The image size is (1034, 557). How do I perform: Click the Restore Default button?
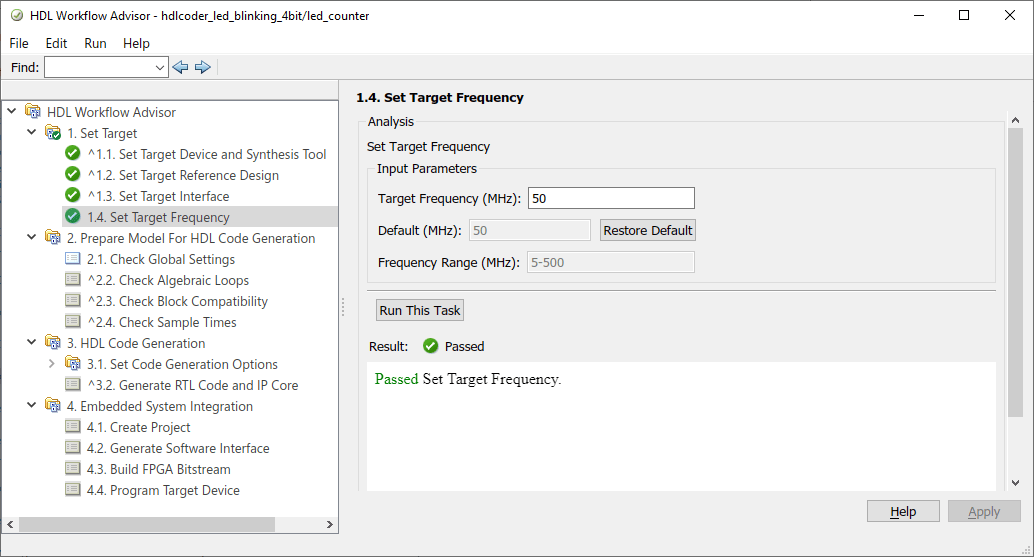648,230
